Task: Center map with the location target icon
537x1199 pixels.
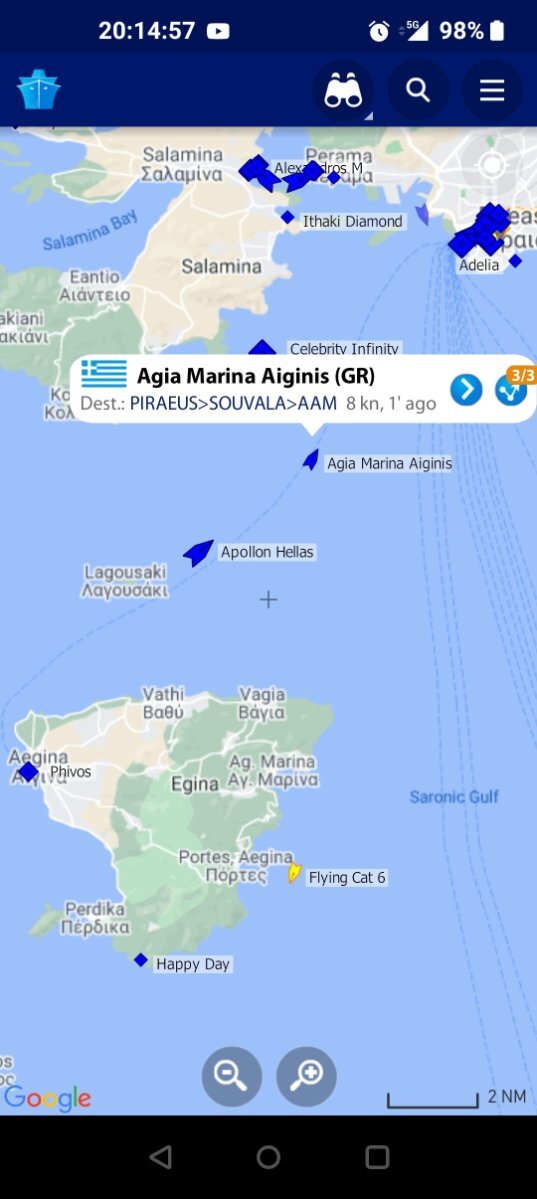Action: pos(492,165)
